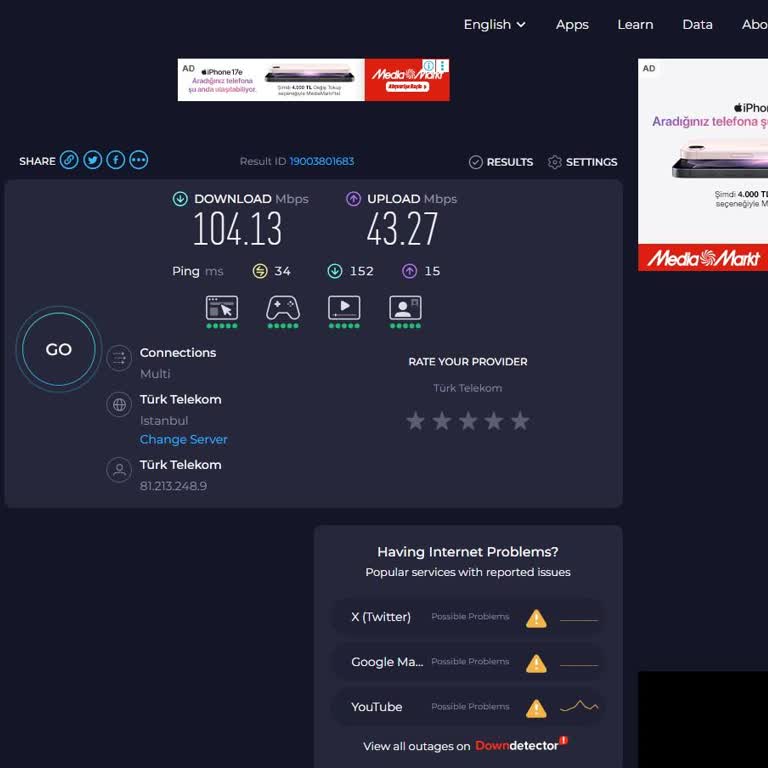The width and height of the screenshot is (768, 768).
Task: Click YouTube warning triangle icon
Action: [536, 709]
